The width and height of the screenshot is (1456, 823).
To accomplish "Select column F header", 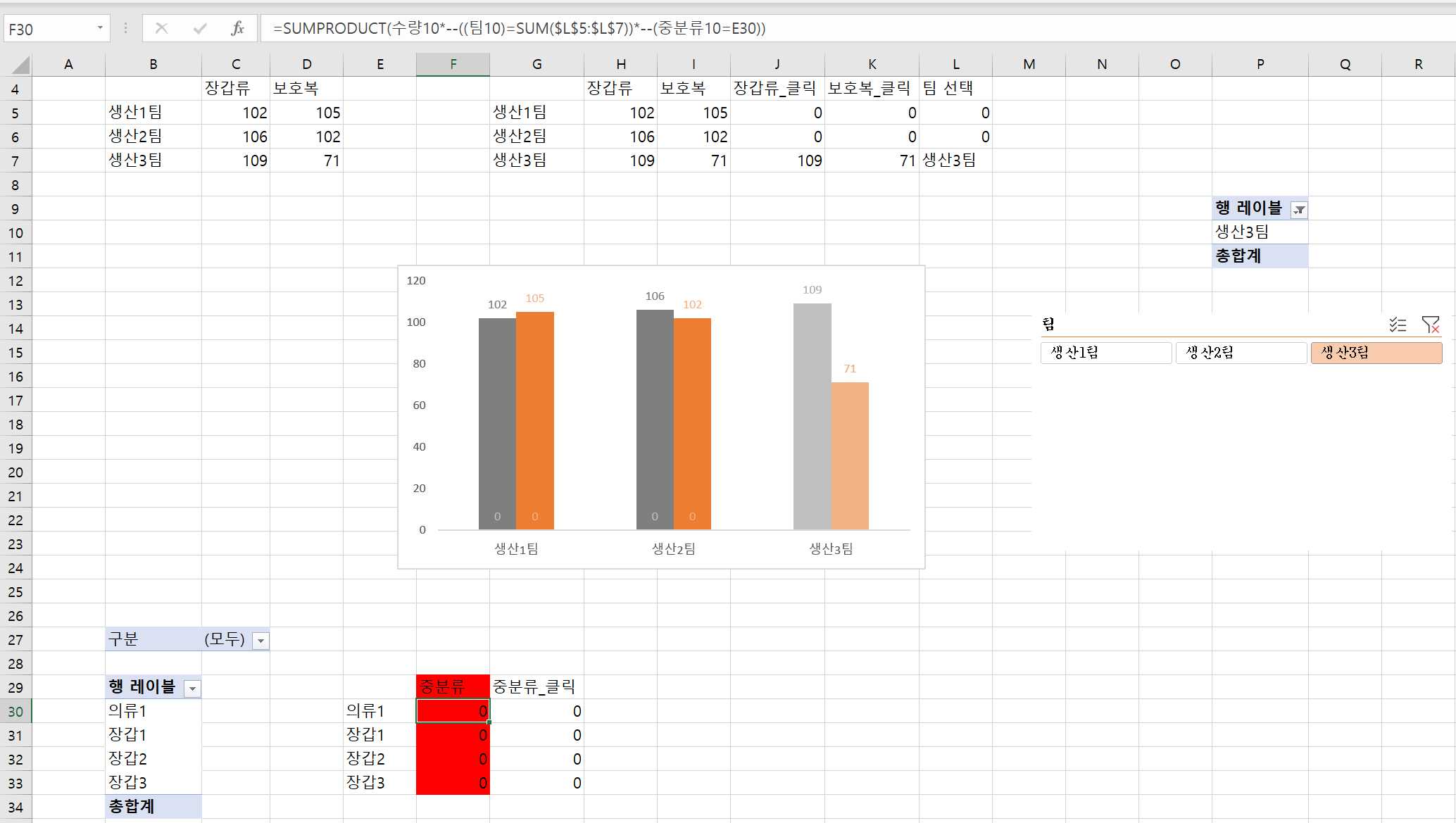I will point(453,64).
